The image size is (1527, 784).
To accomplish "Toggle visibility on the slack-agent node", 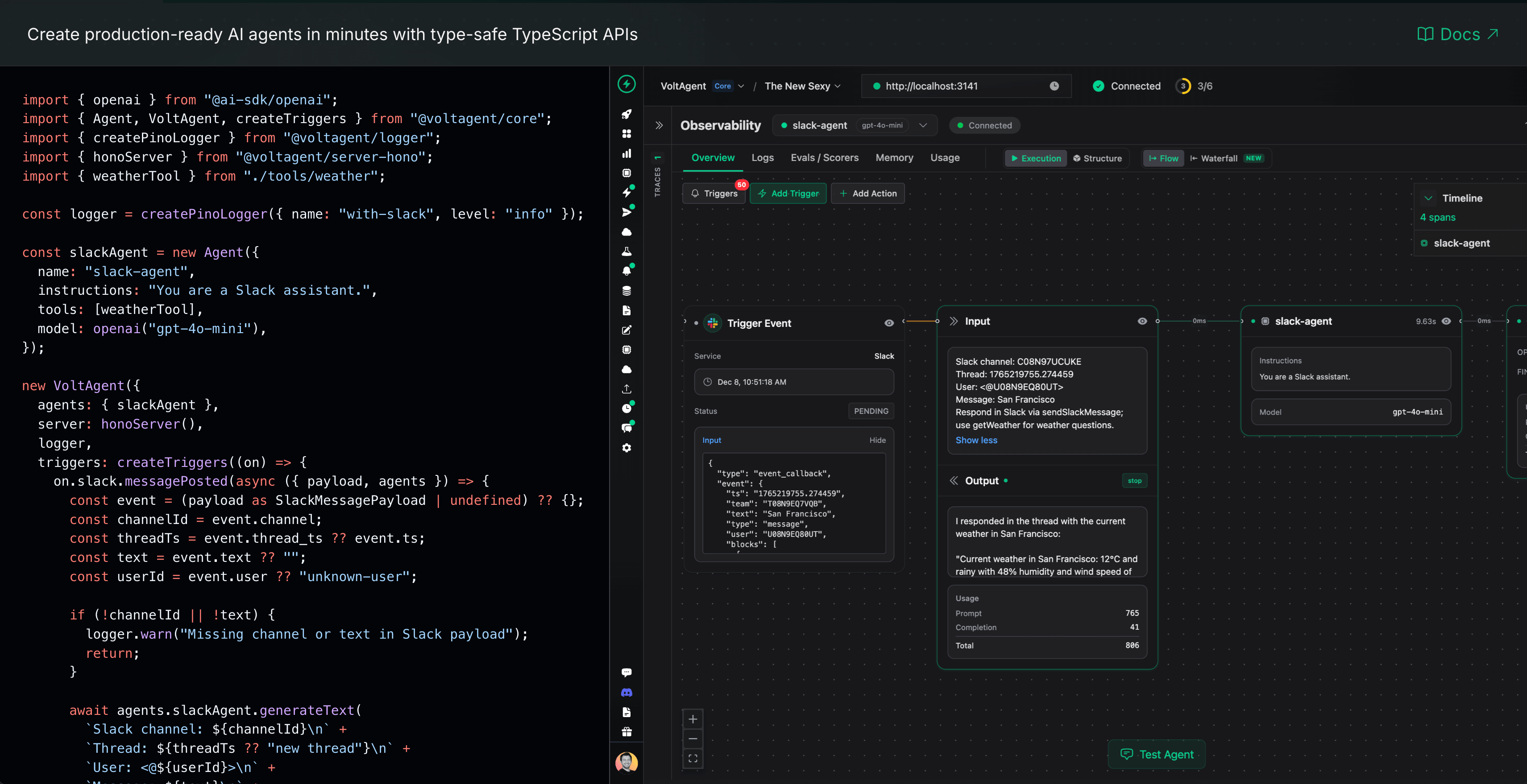I will tap(1445, 321).
